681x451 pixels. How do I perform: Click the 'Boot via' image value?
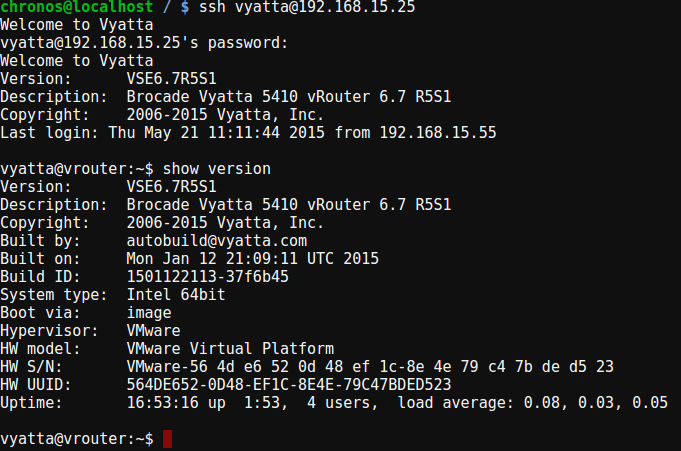pyautogui.click(x=150, y=313)
